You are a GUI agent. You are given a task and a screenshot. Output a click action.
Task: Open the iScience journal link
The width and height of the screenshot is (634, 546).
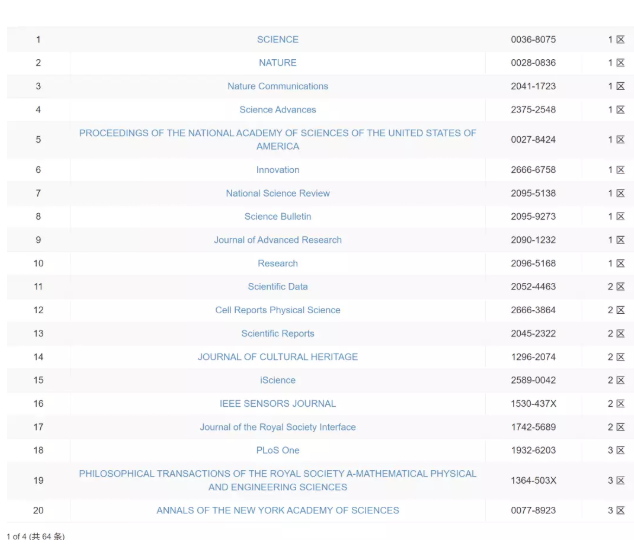[x=278, y=380]
